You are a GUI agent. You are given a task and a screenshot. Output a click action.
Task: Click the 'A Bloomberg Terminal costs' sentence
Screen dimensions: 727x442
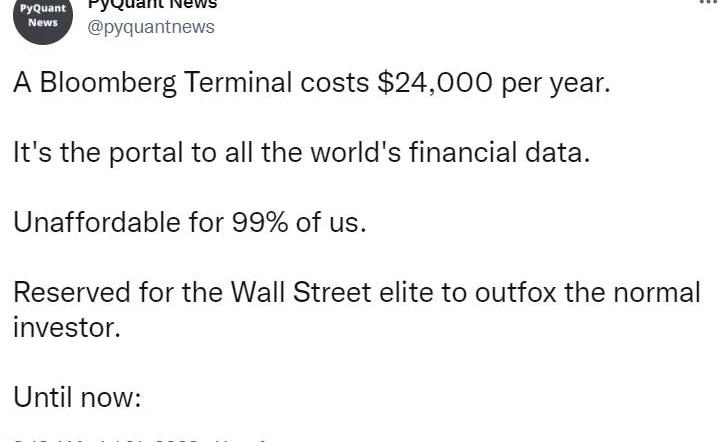(x=312, y=83)
